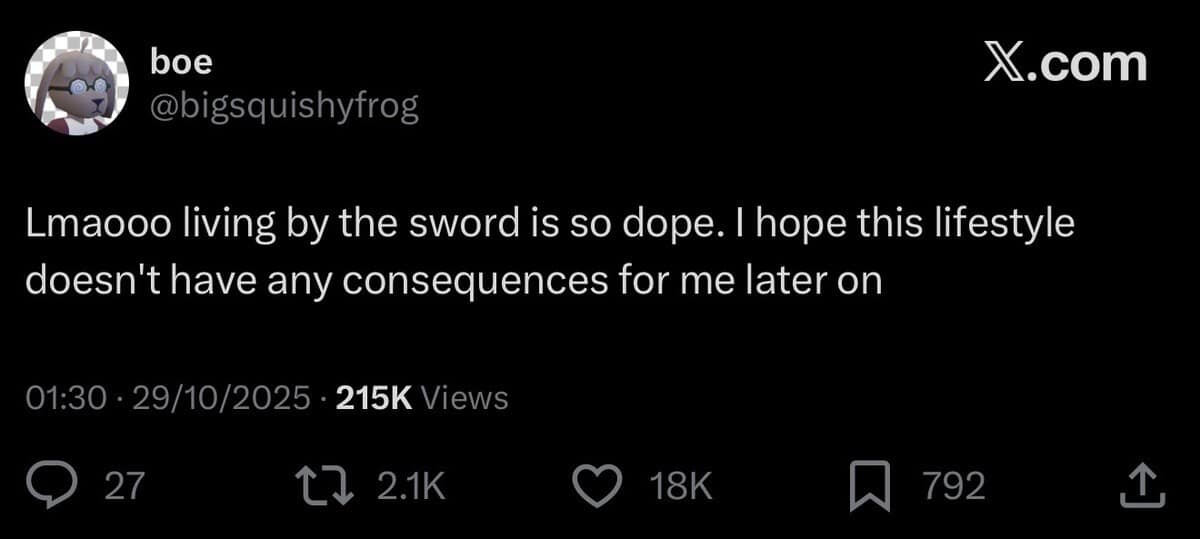The width and height of the screenshot is (1200, 539).
Task: Click the bookmark count 792
Action: point(953,486)
